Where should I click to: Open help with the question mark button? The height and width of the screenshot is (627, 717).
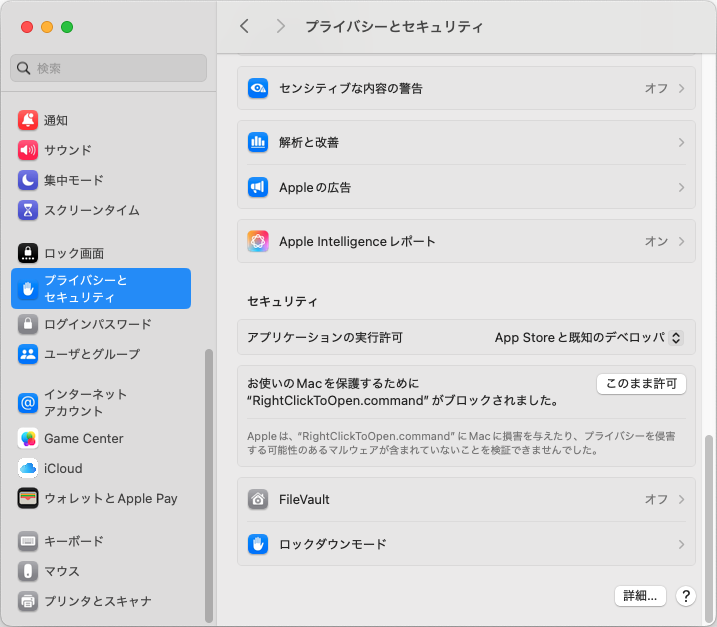pos(686,596)
